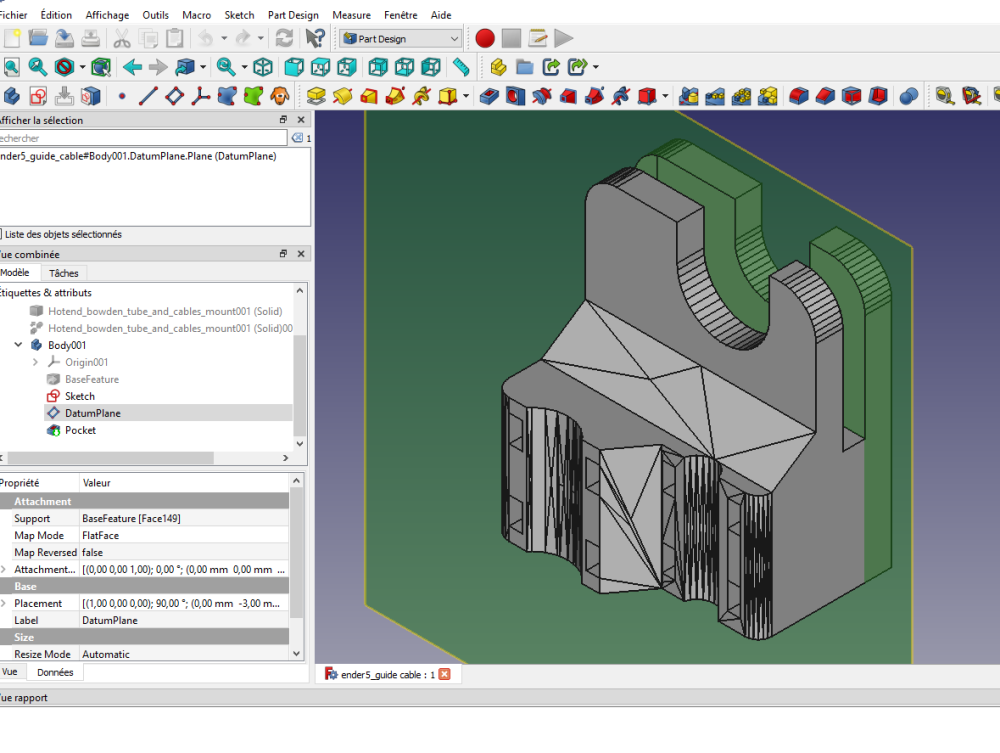Click the red macro record button
Viewport: 1000px width, 753px height.
pyautogui.click(x=485, y=38)
